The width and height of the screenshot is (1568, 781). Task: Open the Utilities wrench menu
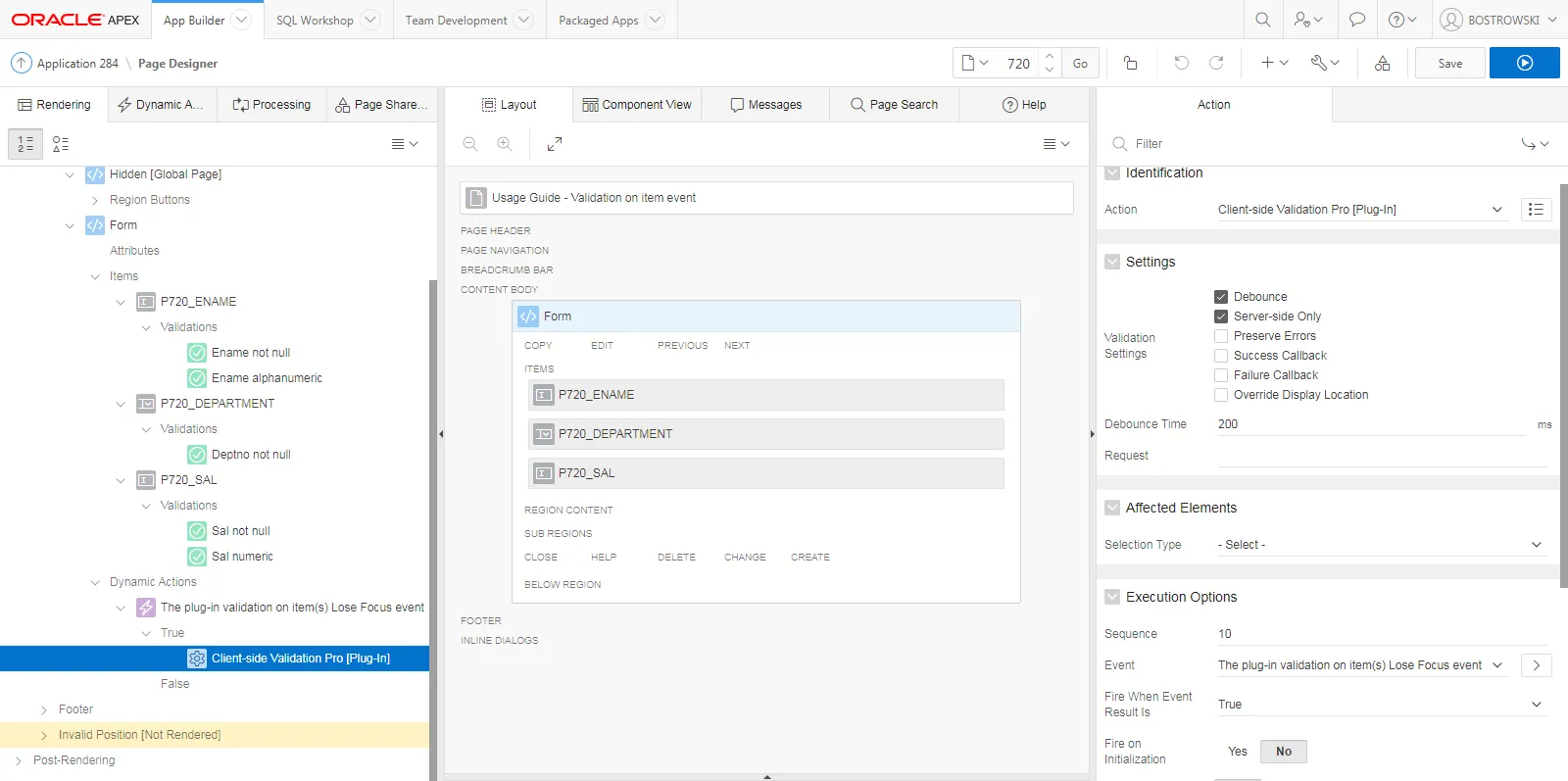click(x=1324, y=63)
